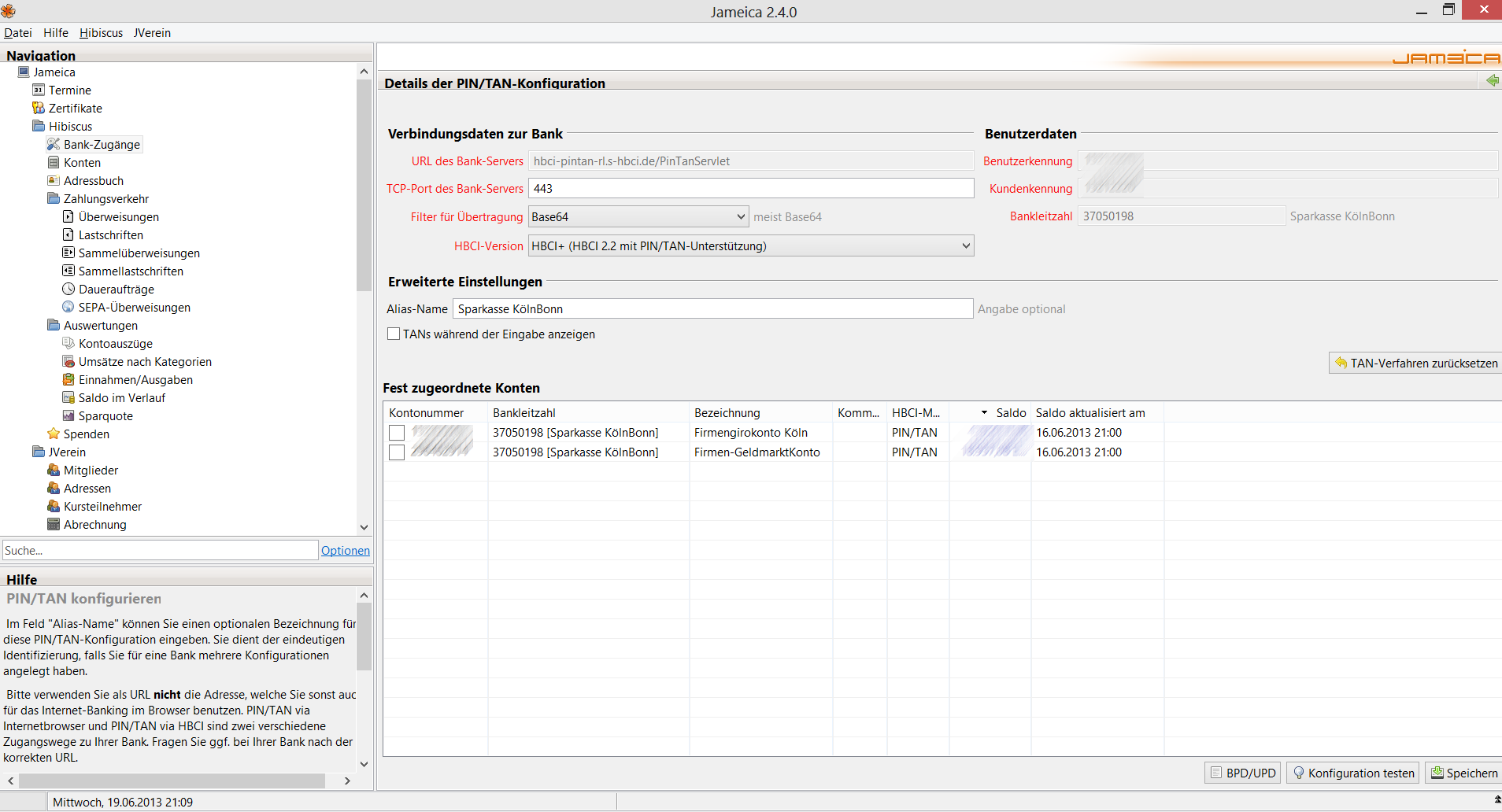Click the JVerein Adressen icon
The image size is (1502, 812).
coord(54,488)
